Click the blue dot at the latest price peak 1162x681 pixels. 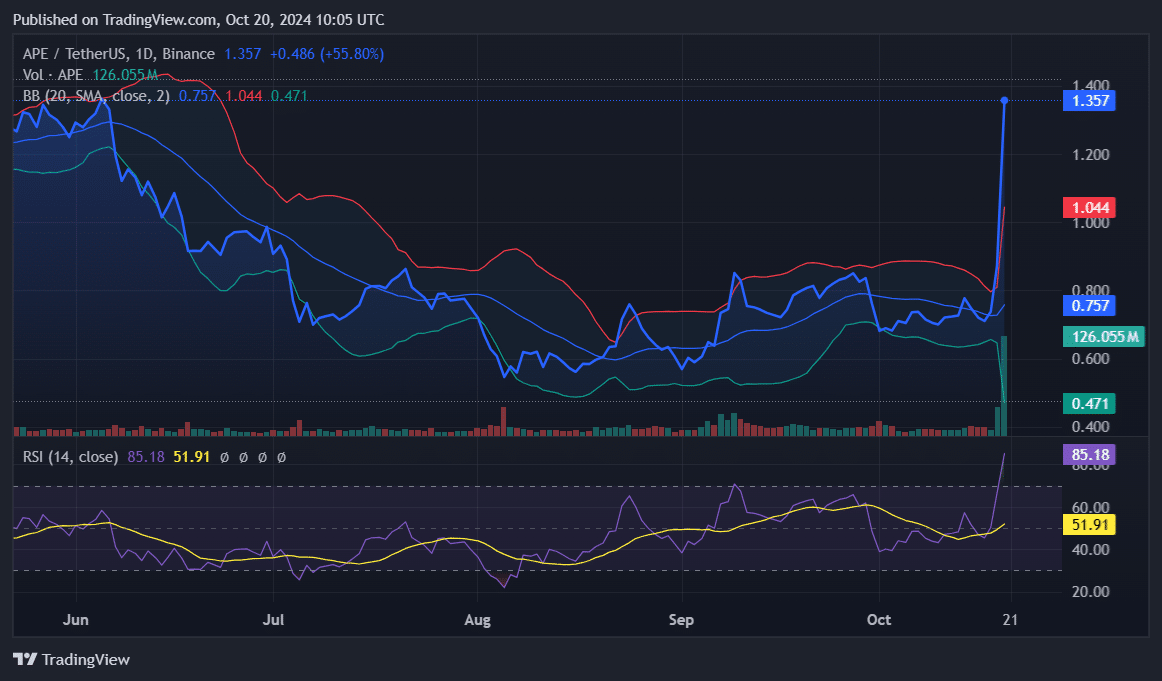pos(1004,100)
